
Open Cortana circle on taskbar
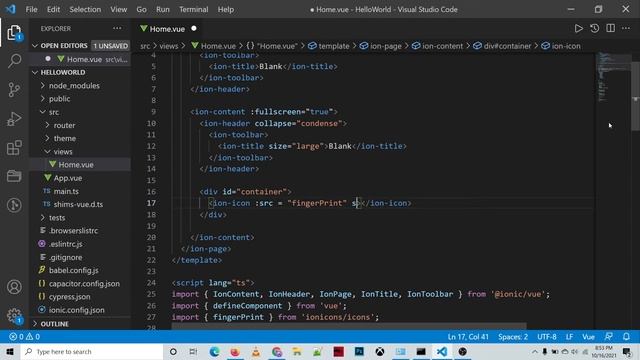point(173,351)
